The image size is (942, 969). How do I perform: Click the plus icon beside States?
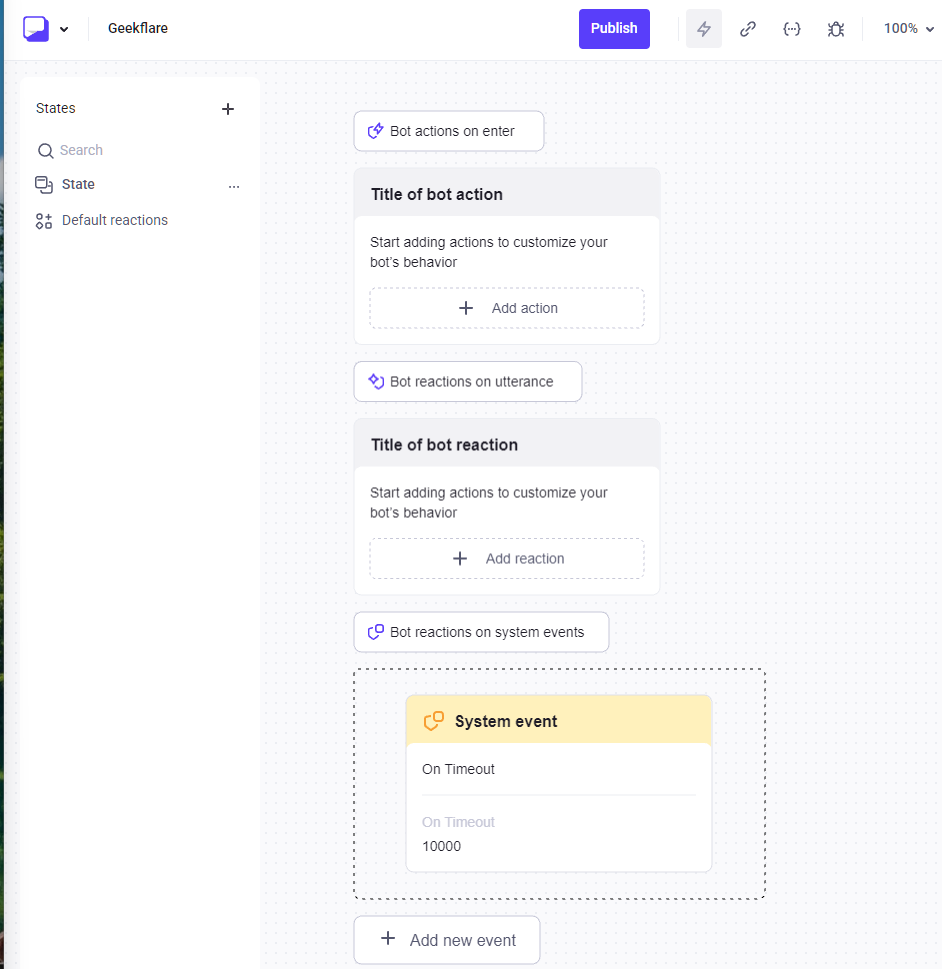[x=228, y=109]
